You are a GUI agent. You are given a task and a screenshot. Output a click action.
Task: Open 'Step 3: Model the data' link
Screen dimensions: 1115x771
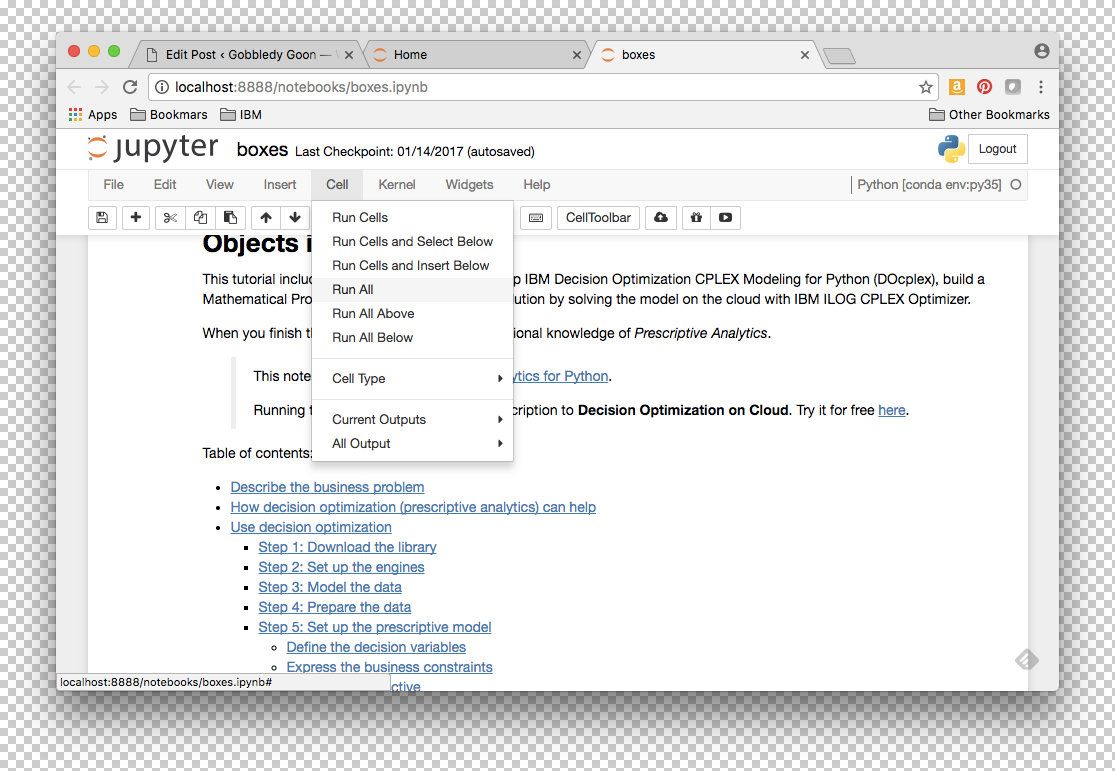pos(330,587)
